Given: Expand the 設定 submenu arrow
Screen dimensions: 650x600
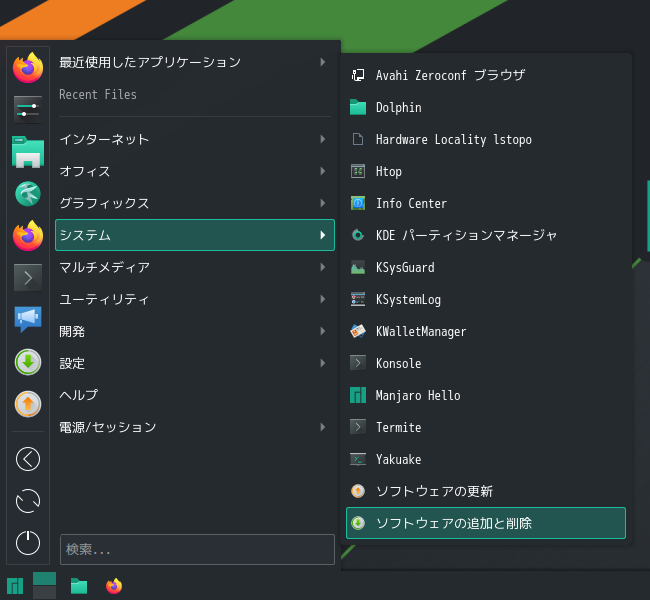Looking at the screenshot, I should point(323,363).
